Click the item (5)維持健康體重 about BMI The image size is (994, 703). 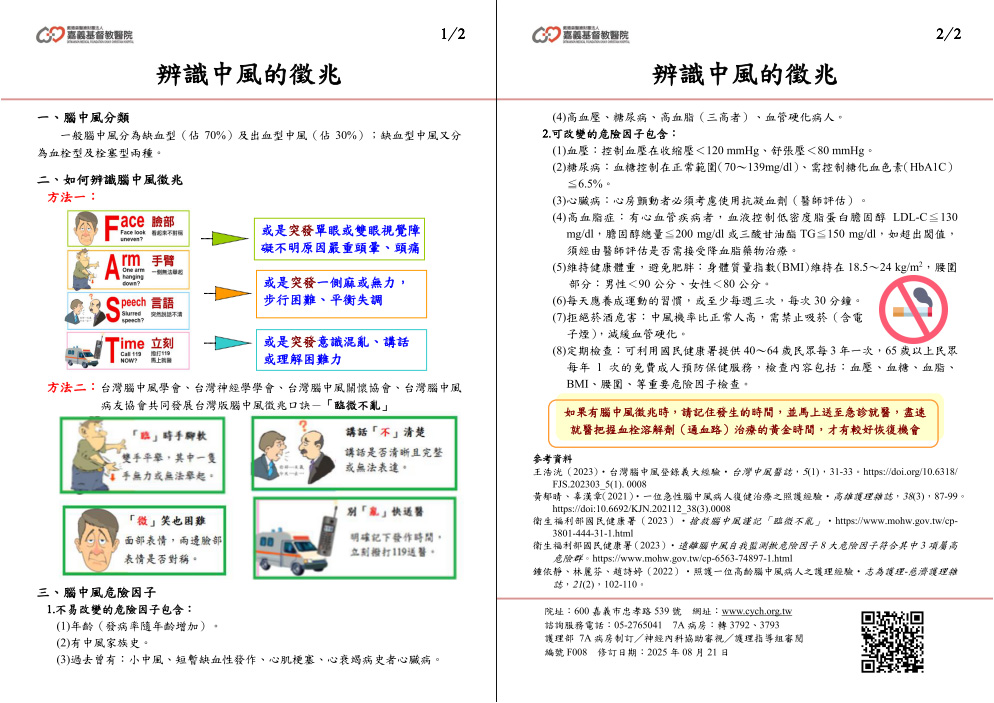754,275
